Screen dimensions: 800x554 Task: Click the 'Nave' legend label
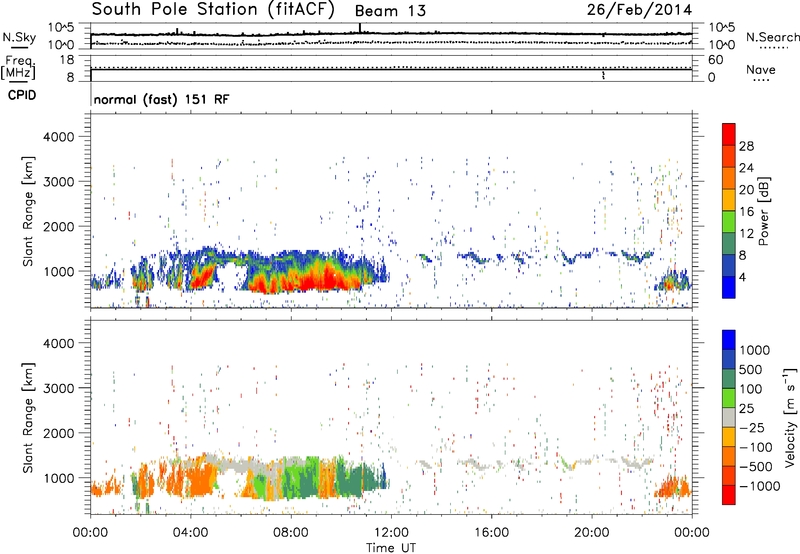click(x=761, y=70)
